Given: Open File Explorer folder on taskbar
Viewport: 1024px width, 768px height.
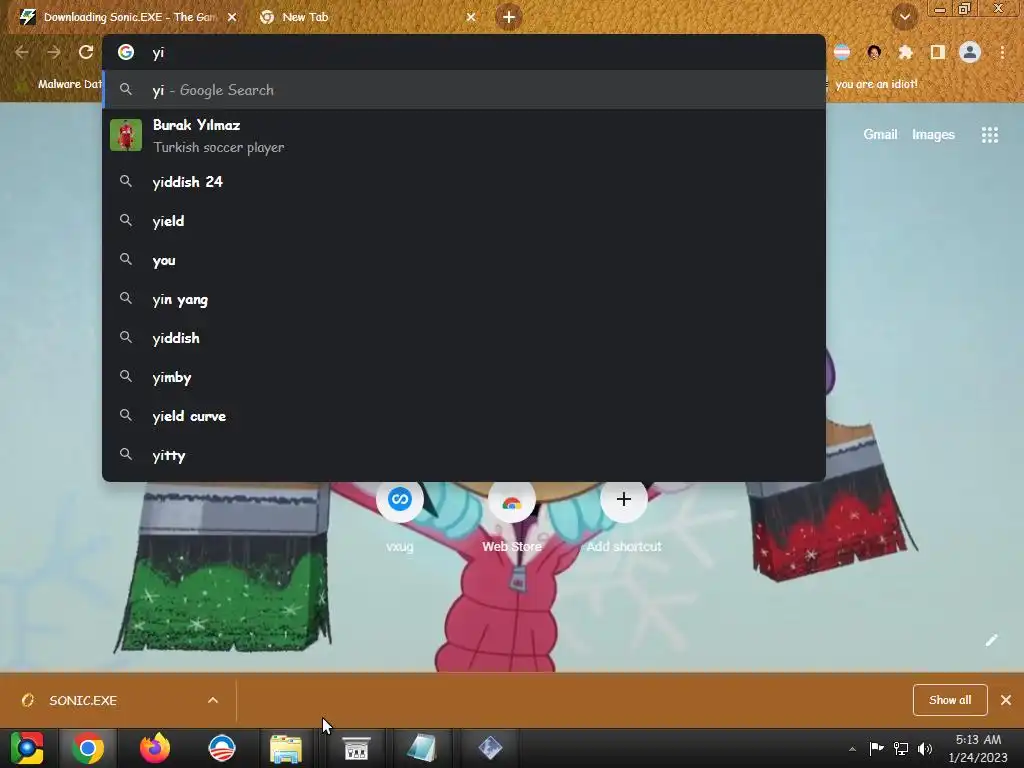Looking at the screenshot, I should click(286, 748).
